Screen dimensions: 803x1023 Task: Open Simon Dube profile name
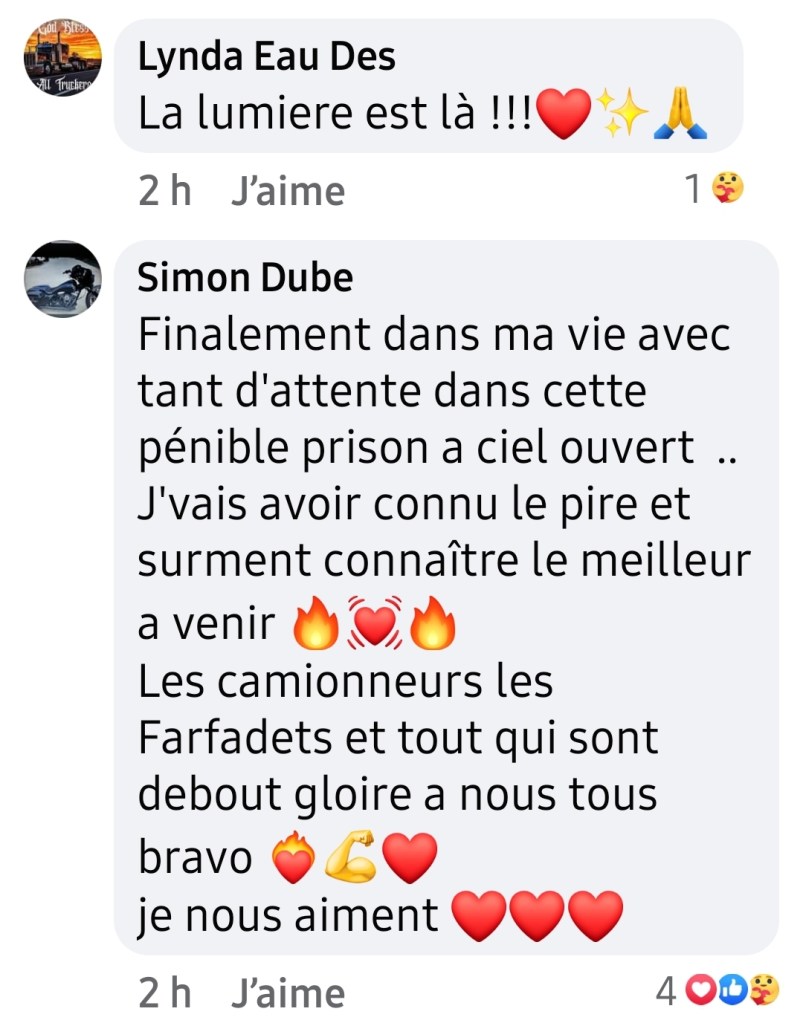[x=245, y=277]
